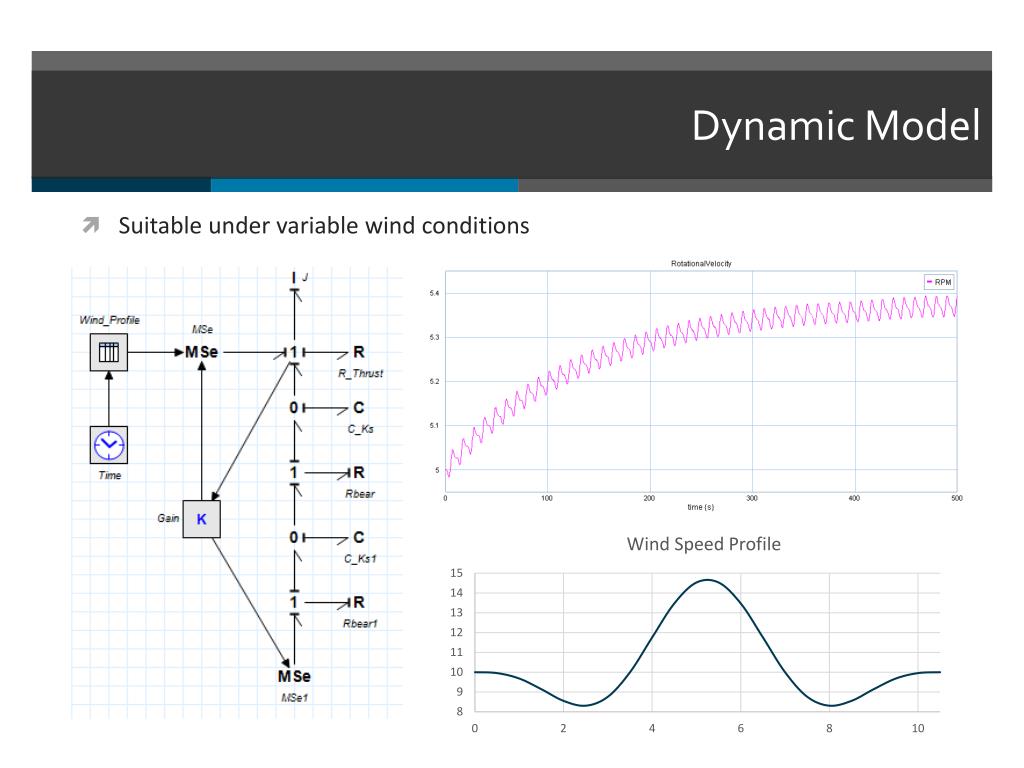Click the Gain K block
This screenshot has height=768, width=1024.
coord(201,519)
